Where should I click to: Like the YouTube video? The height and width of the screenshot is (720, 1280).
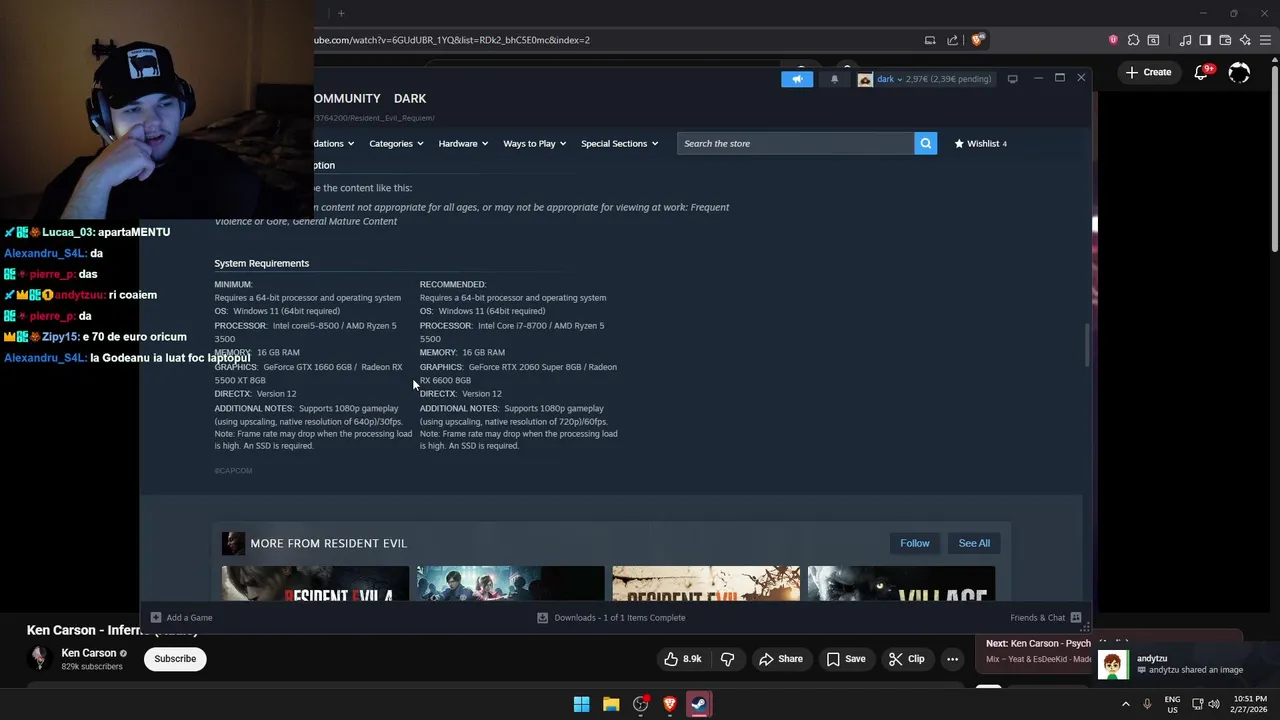(683, 659)
